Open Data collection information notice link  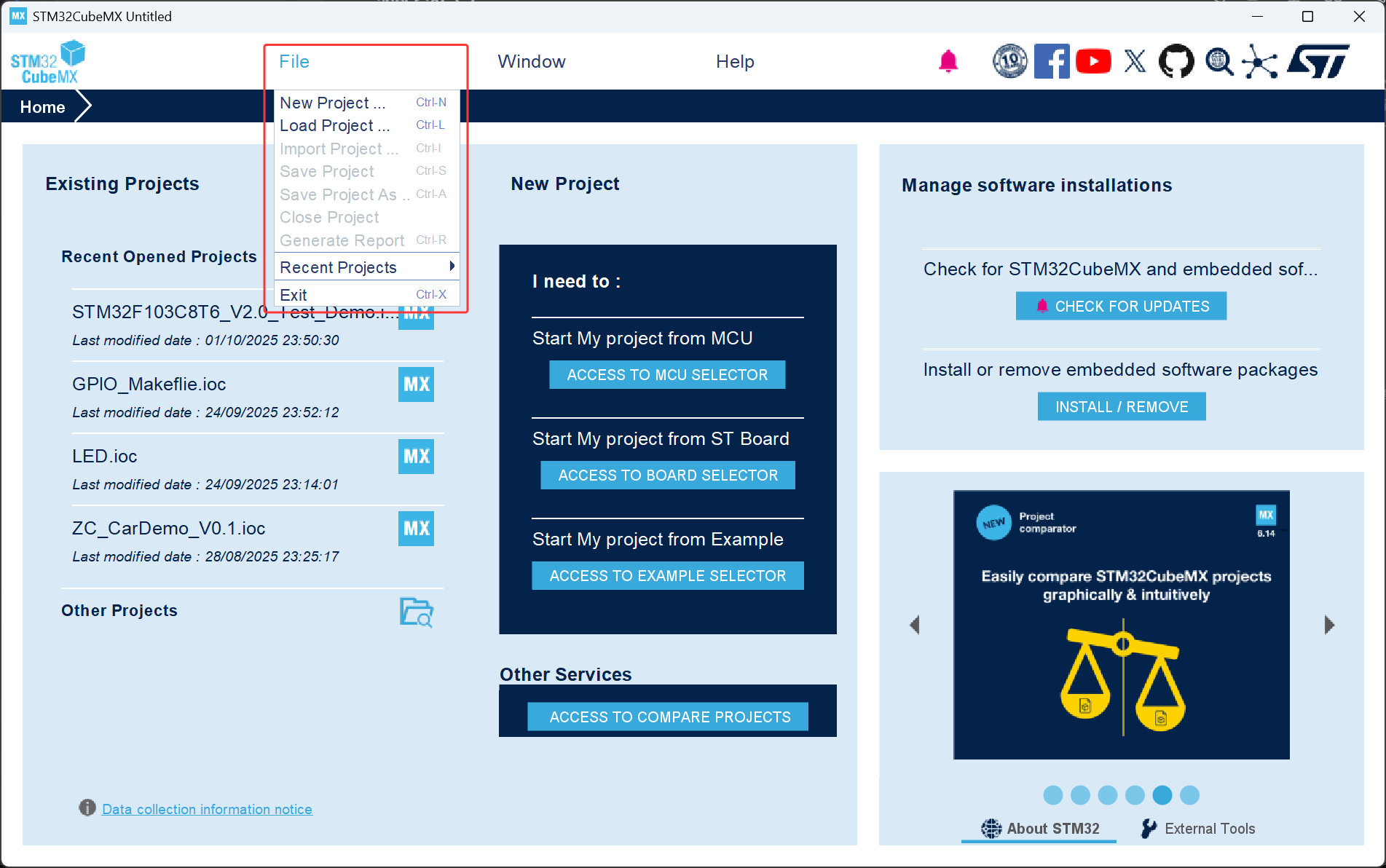click(x=207, y=809)
